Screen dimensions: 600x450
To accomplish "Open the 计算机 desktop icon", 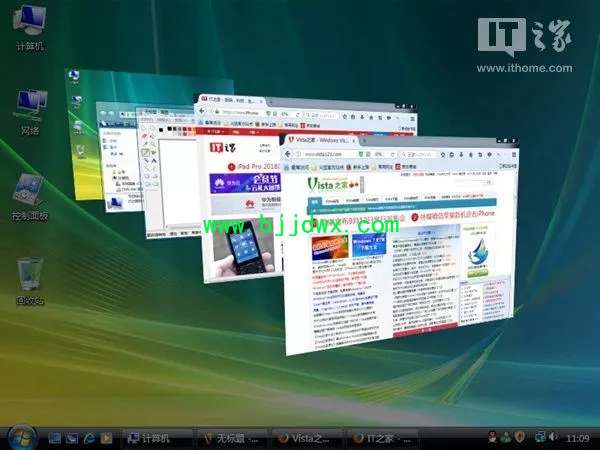I will point(30,28).
